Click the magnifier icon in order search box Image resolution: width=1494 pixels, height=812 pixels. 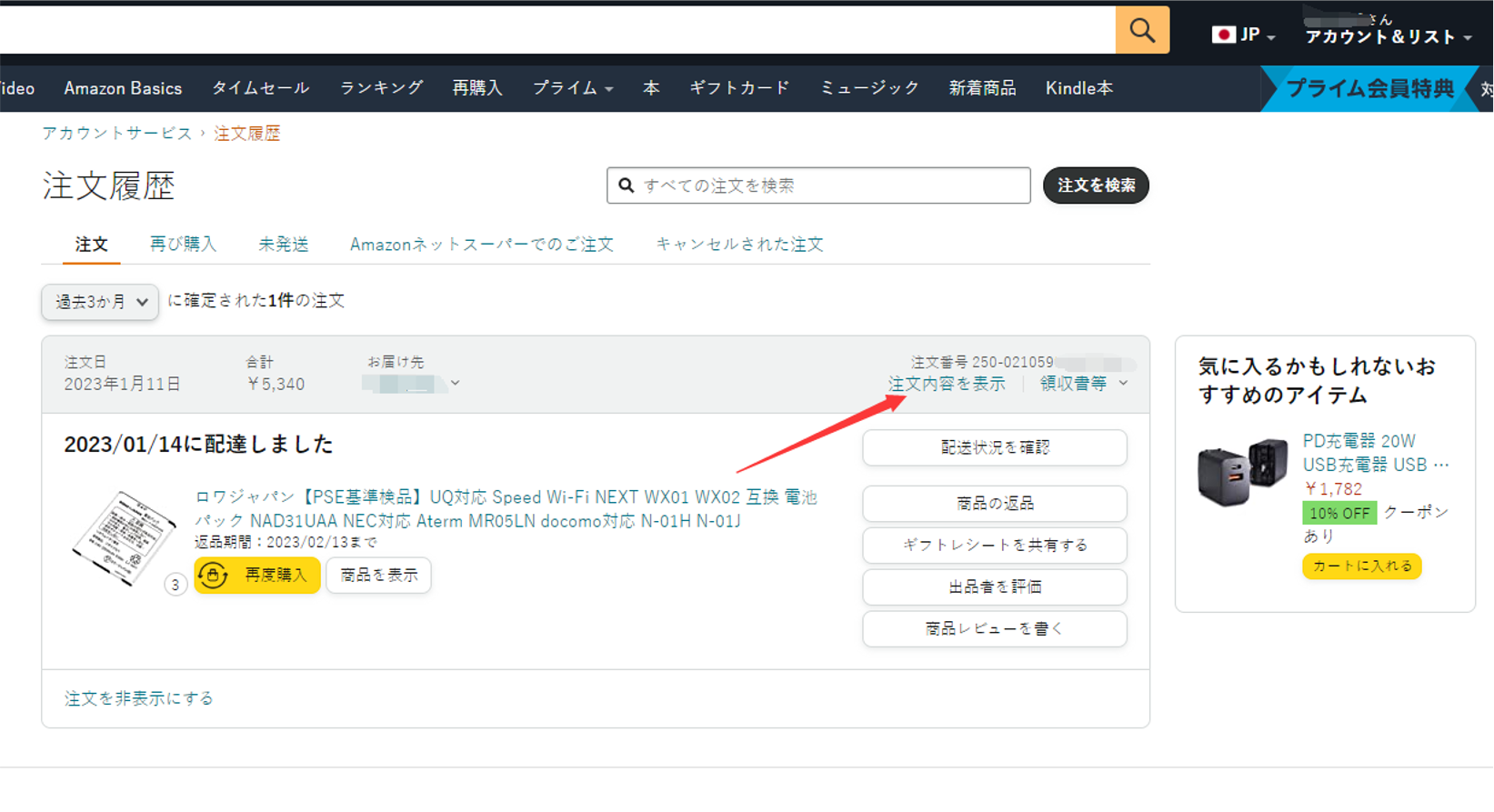(627, 185)
